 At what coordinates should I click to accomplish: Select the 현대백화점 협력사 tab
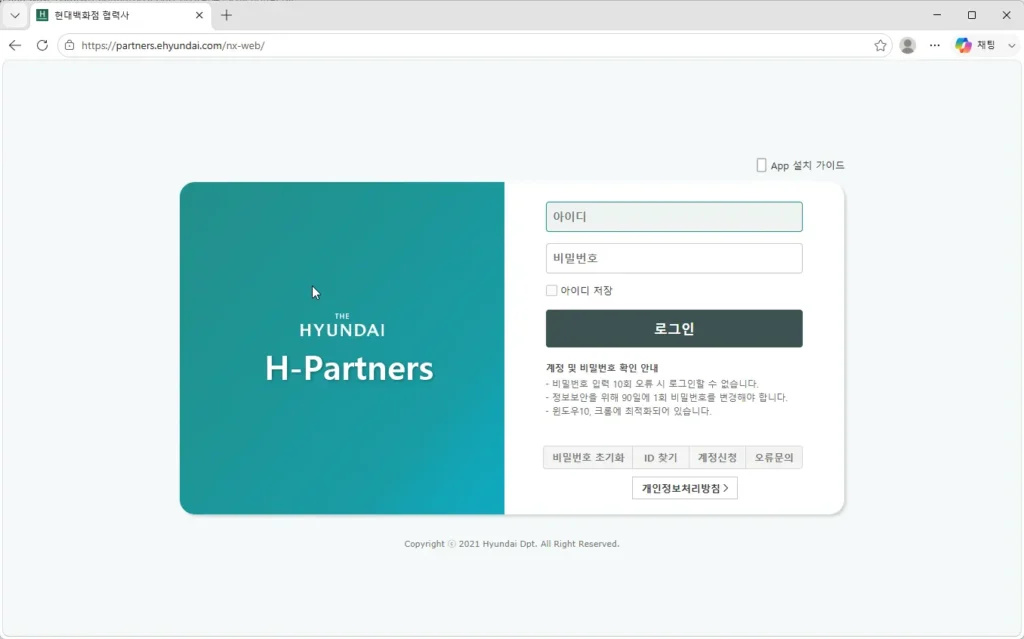(x=120, y=15)
